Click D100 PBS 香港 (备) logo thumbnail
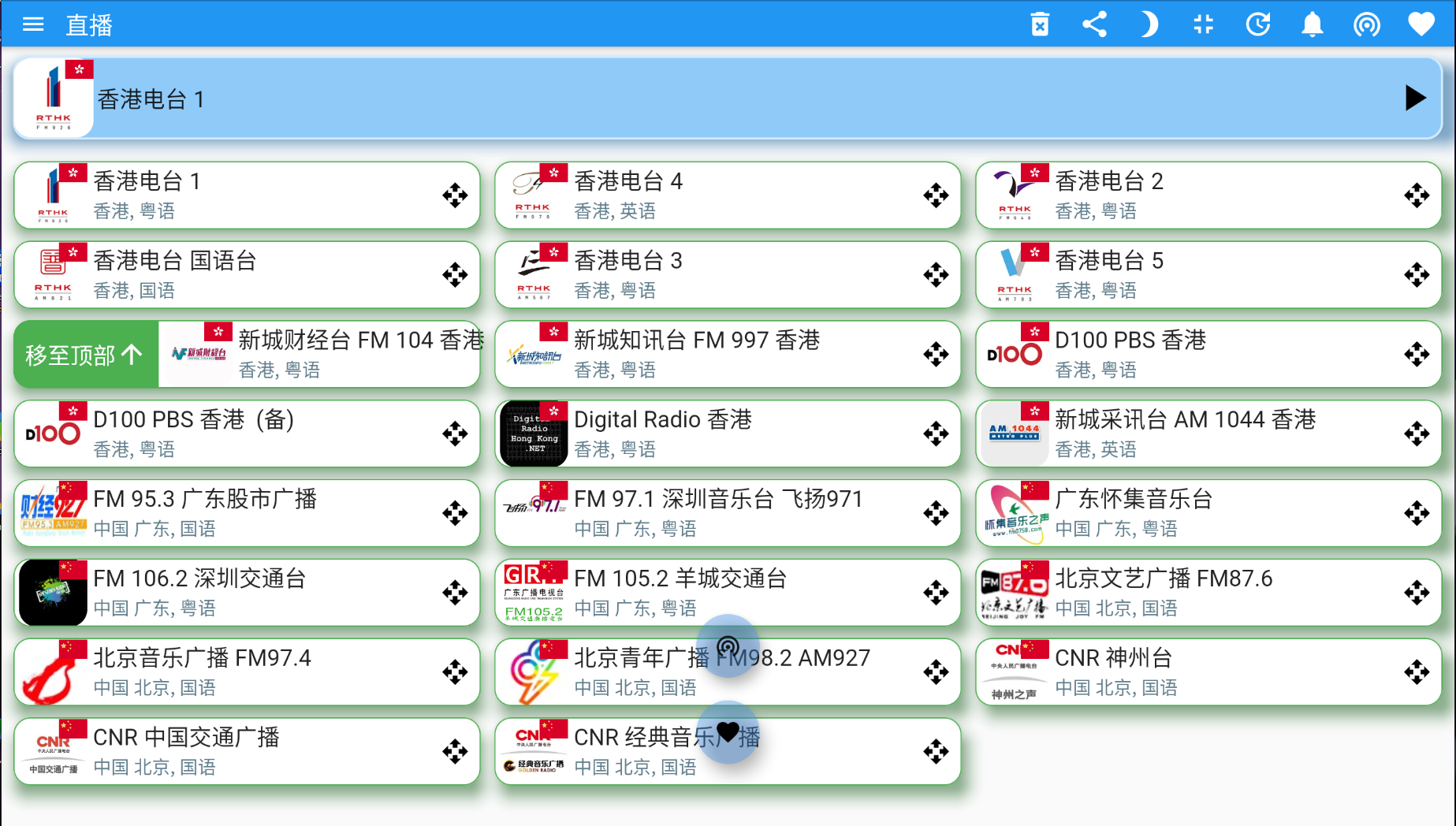The width and height of the screenshot is (1456, 826). 53,433
